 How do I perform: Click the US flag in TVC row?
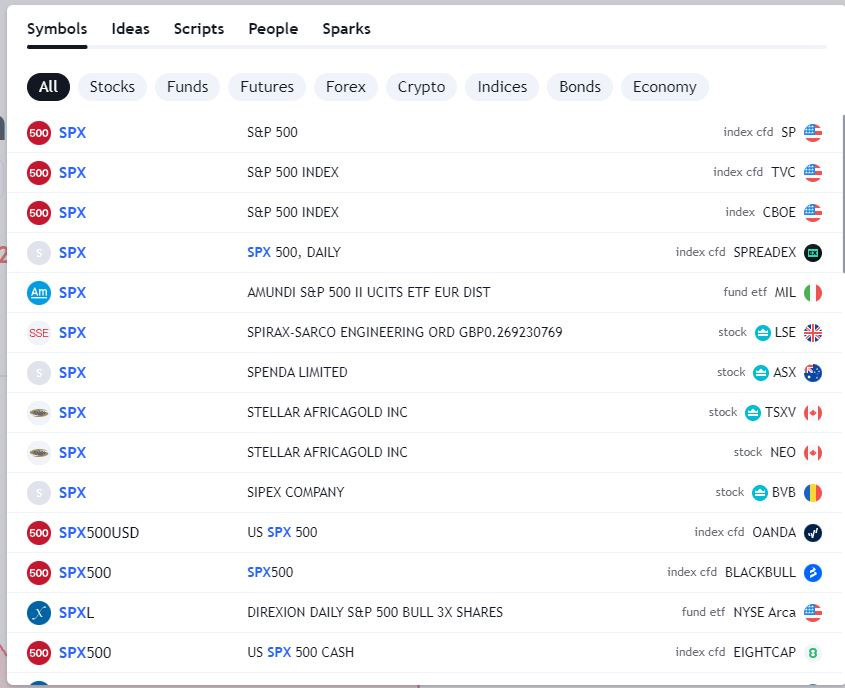pyautogui.click(x=813, y=173)
